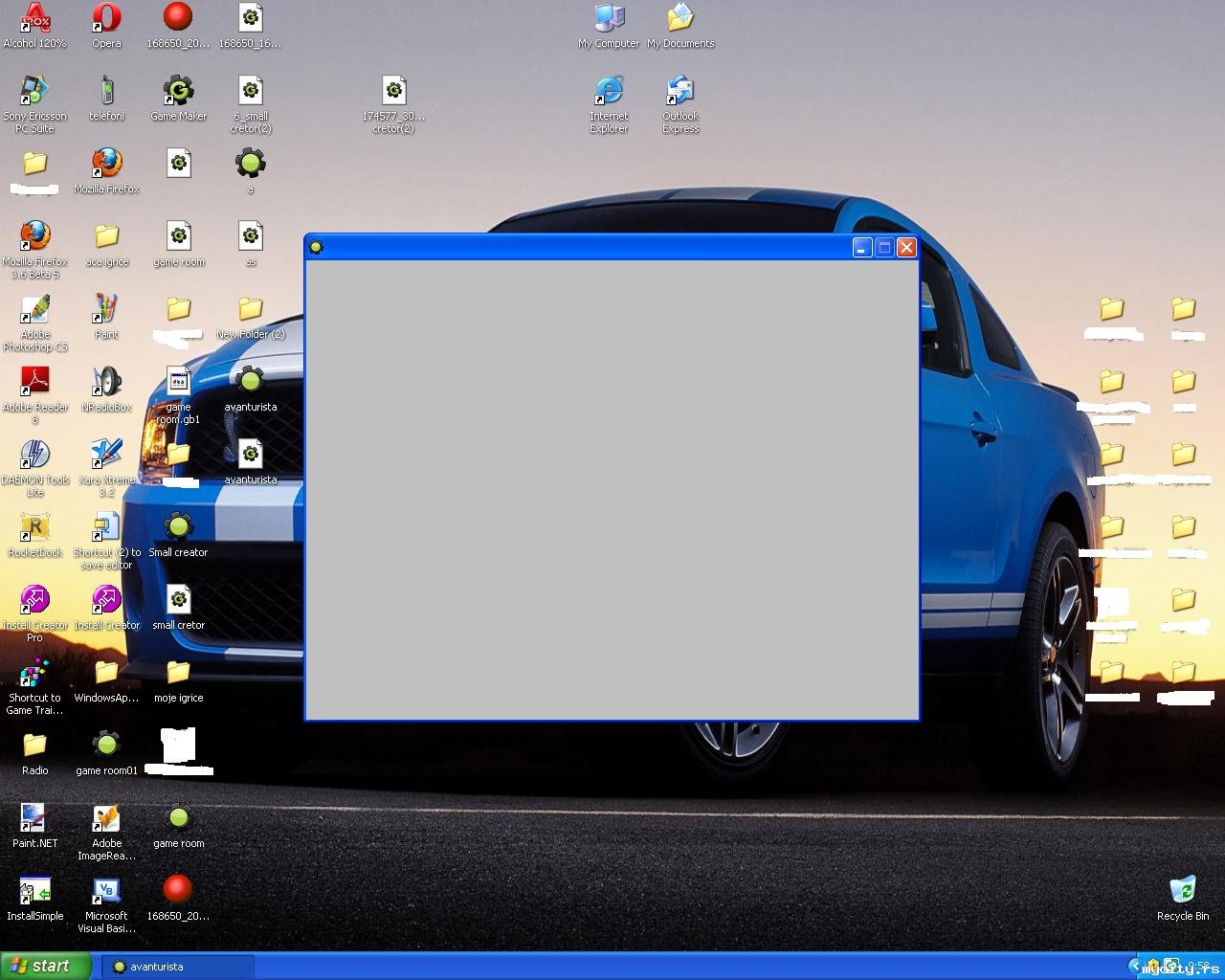The width and height of the screenshot is (1225, 980).
Task: Select the RocketDock desktop icon
Action: [35, 528]
